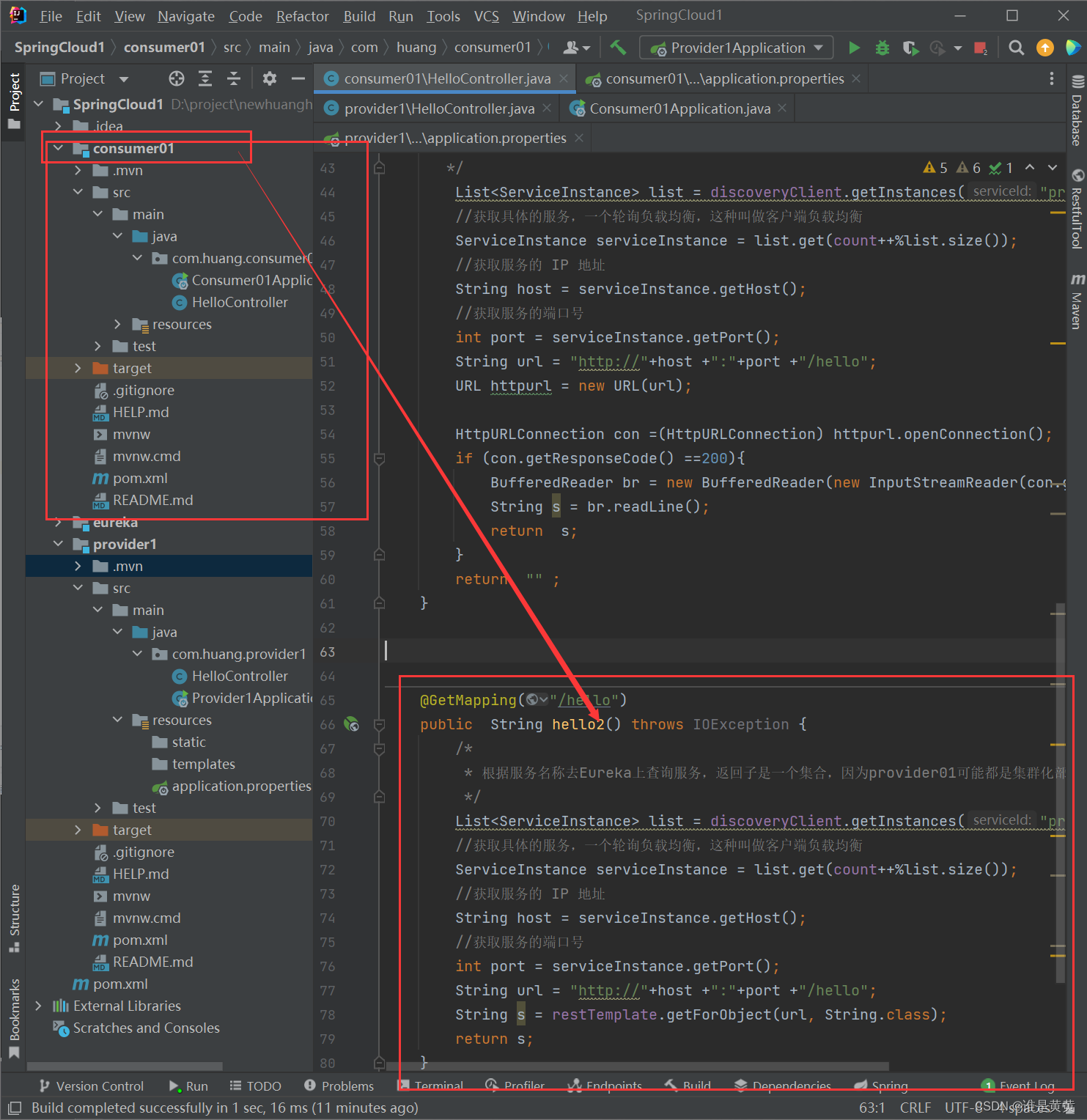Click cursor position 63:1 in status bar
1087x1120 pixels.
pos(872,1108)
